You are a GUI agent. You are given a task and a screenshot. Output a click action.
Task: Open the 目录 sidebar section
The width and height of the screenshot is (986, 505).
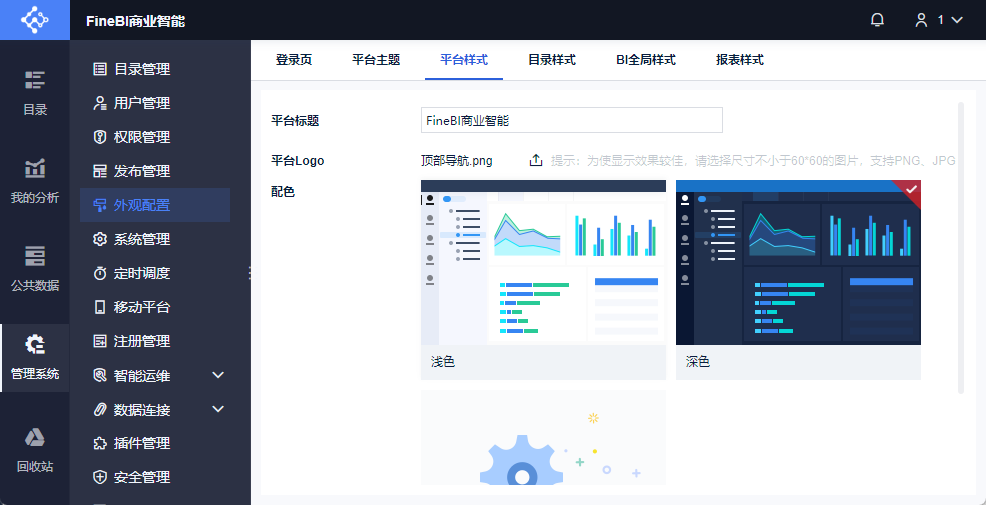35,93
